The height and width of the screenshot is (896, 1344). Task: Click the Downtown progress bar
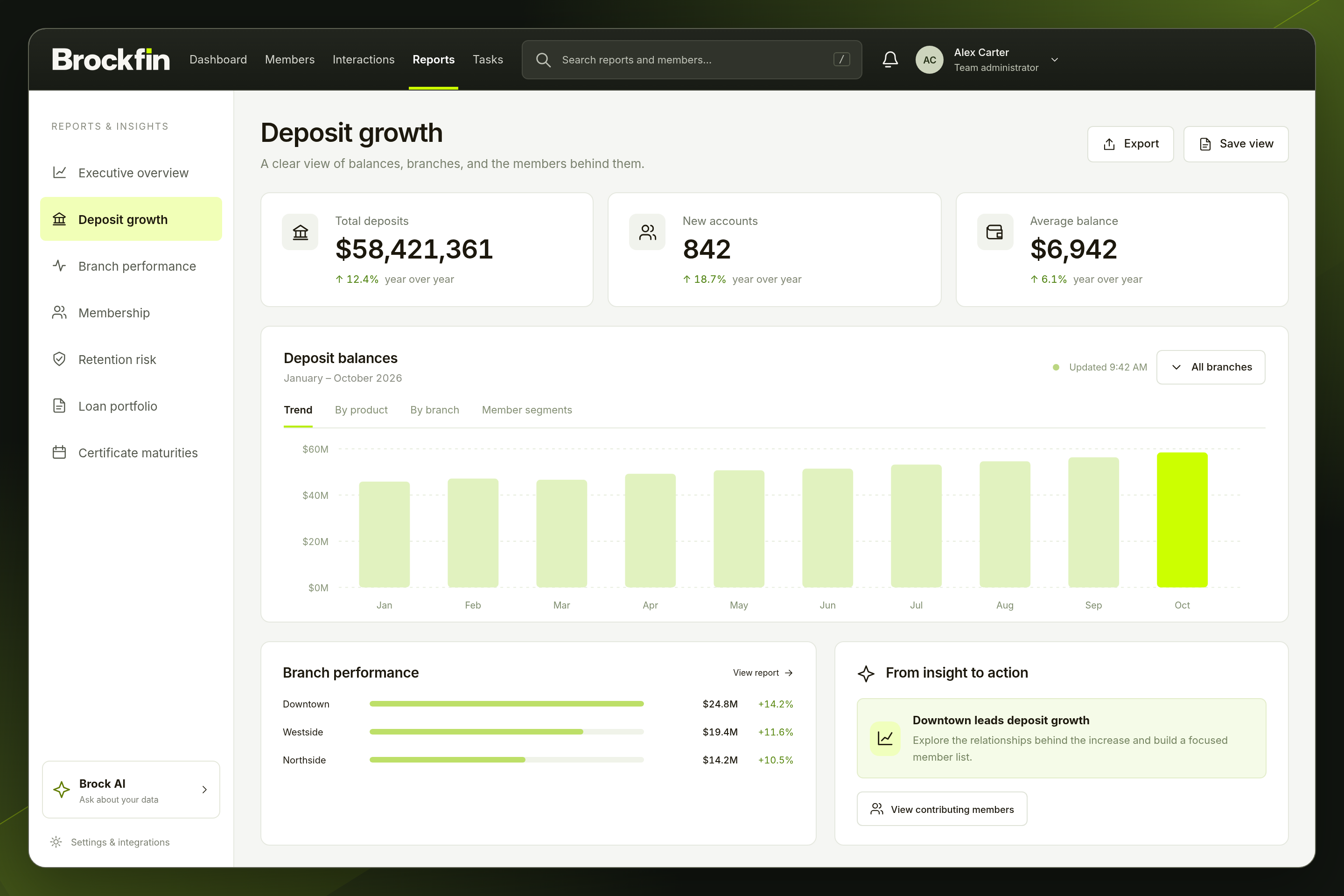pyautogui.click(x=506, y=704)
